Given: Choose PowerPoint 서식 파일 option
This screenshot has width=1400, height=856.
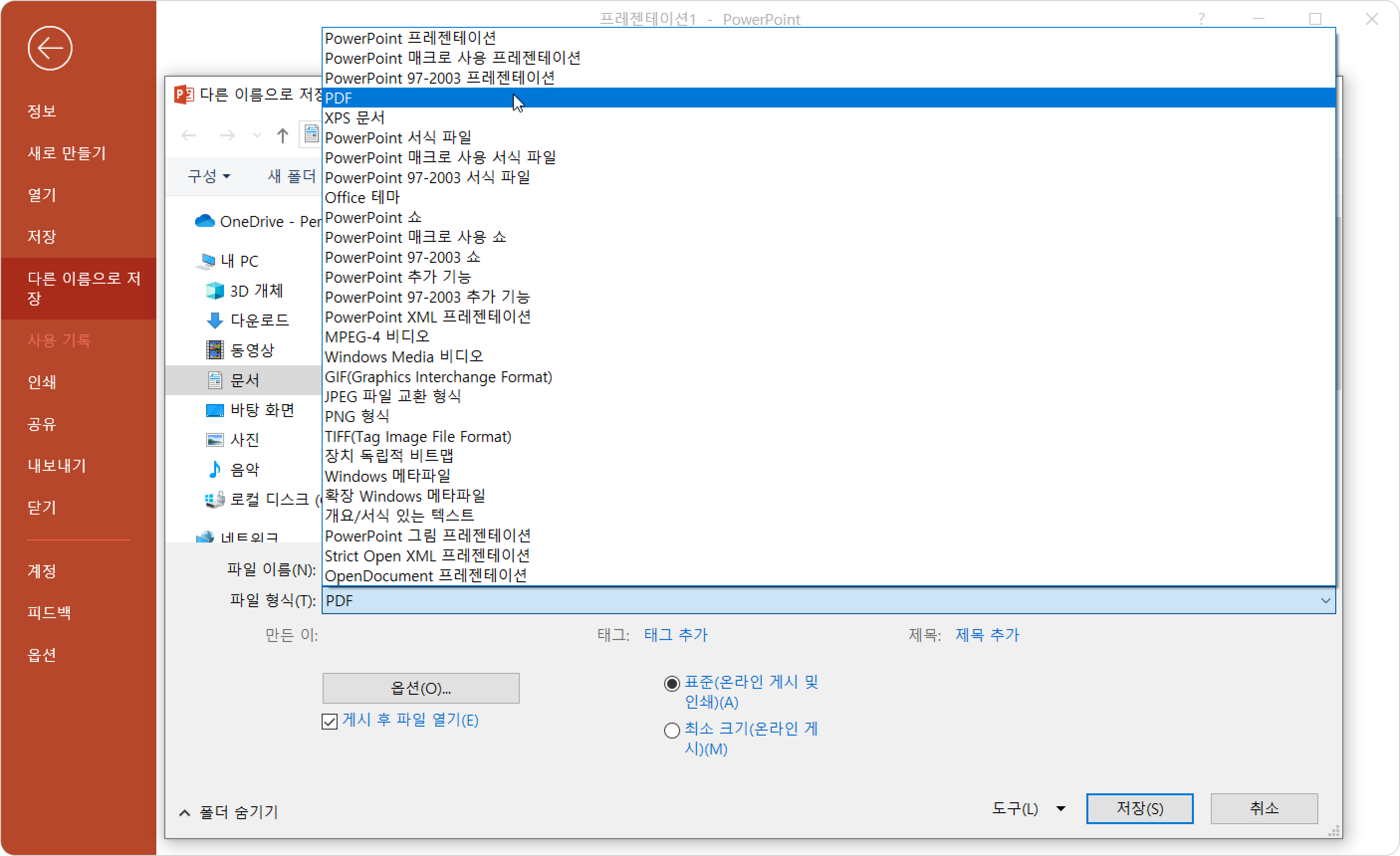Looking at the screenshot, I should point(828,137).
